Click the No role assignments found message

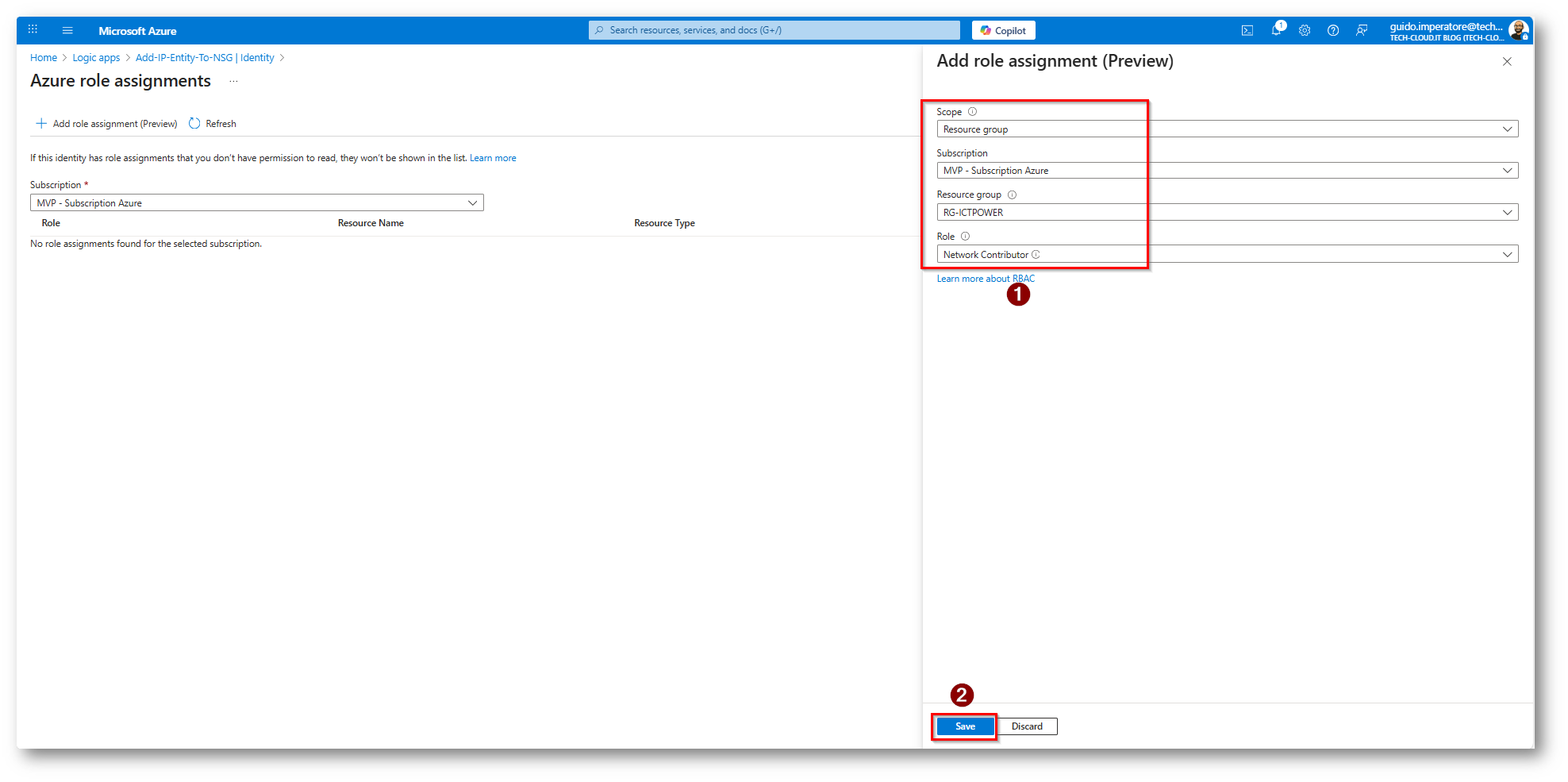click(146, 244)
